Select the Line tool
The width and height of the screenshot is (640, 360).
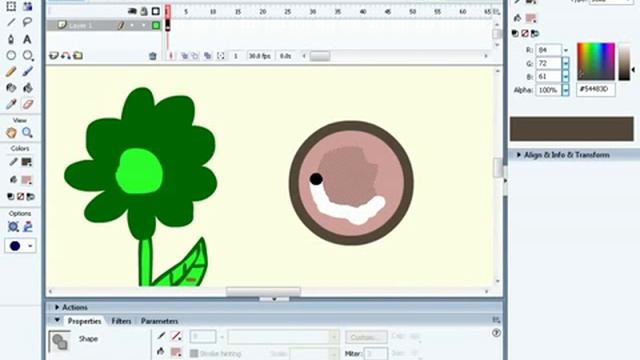pos(11,22)
